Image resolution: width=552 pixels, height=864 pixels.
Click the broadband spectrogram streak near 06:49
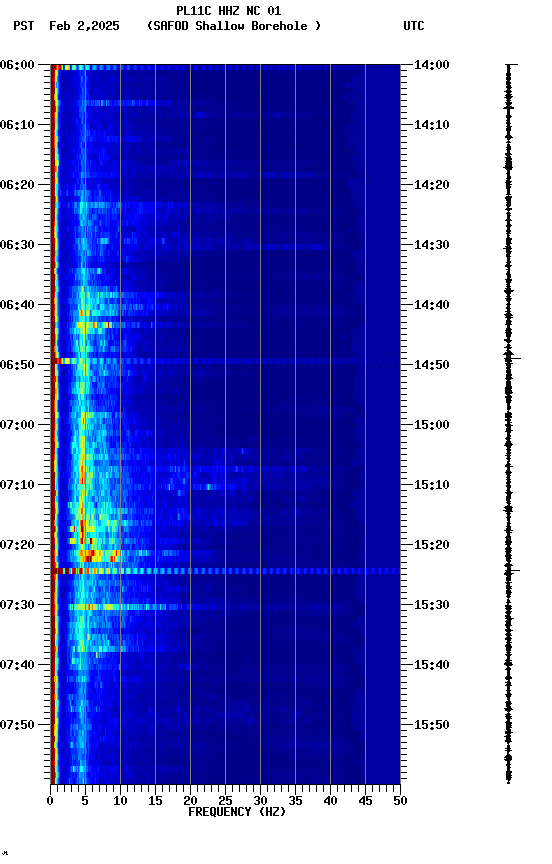pos(225,361)
